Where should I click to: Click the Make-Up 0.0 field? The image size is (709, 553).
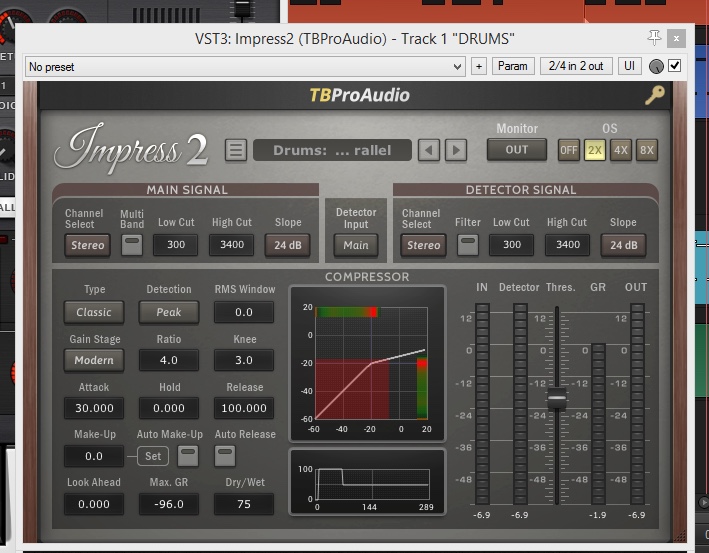pos(94,456)
